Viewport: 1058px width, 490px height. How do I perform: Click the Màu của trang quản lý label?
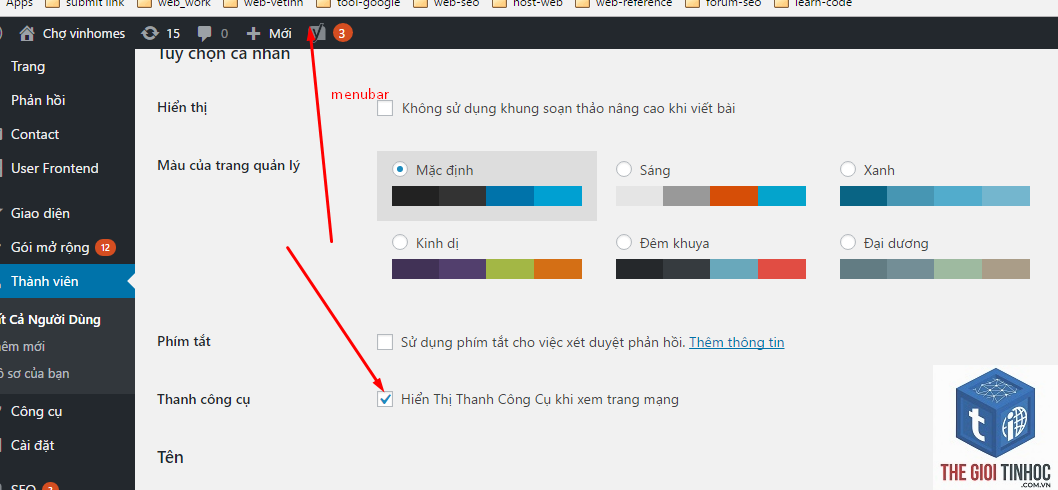coord(228,165)
